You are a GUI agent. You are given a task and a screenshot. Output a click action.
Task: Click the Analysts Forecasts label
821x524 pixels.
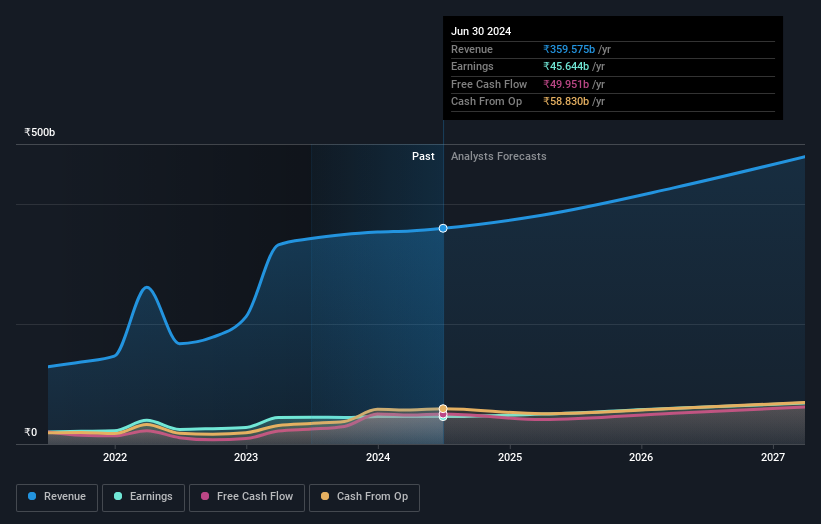[x=498, y=156]
